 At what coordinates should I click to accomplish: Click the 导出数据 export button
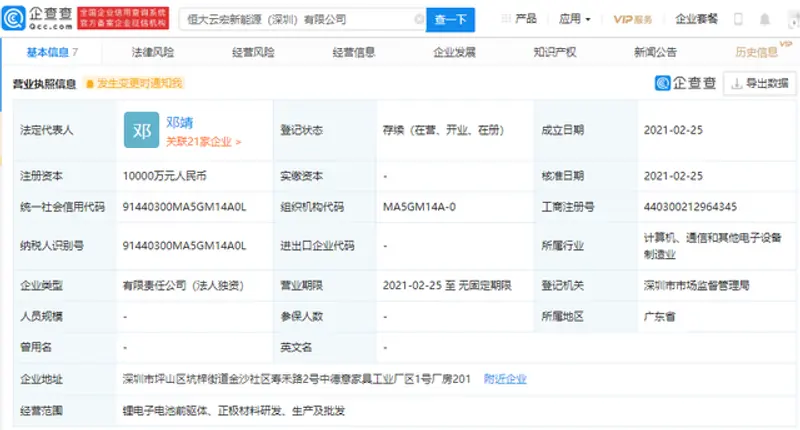[756, 84]
